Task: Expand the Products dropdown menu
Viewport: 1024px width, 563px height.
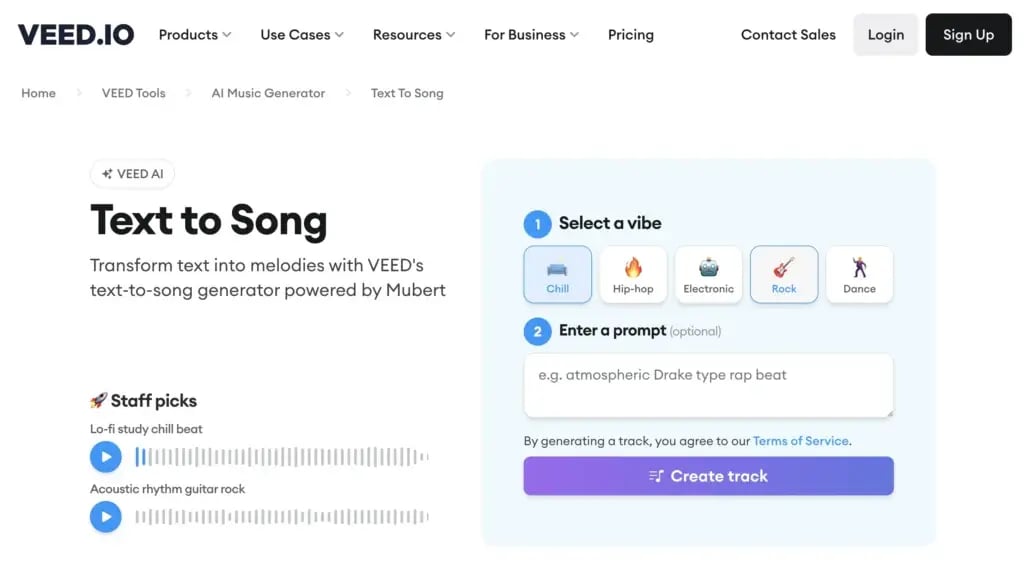Action: pos(195,35)
